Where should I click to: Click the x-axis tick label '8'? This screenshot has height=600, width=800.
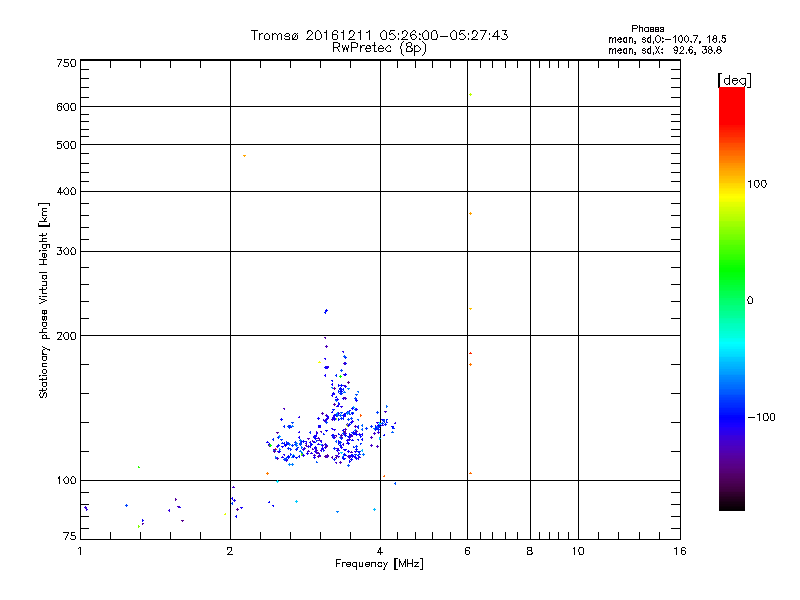point(530,551)
